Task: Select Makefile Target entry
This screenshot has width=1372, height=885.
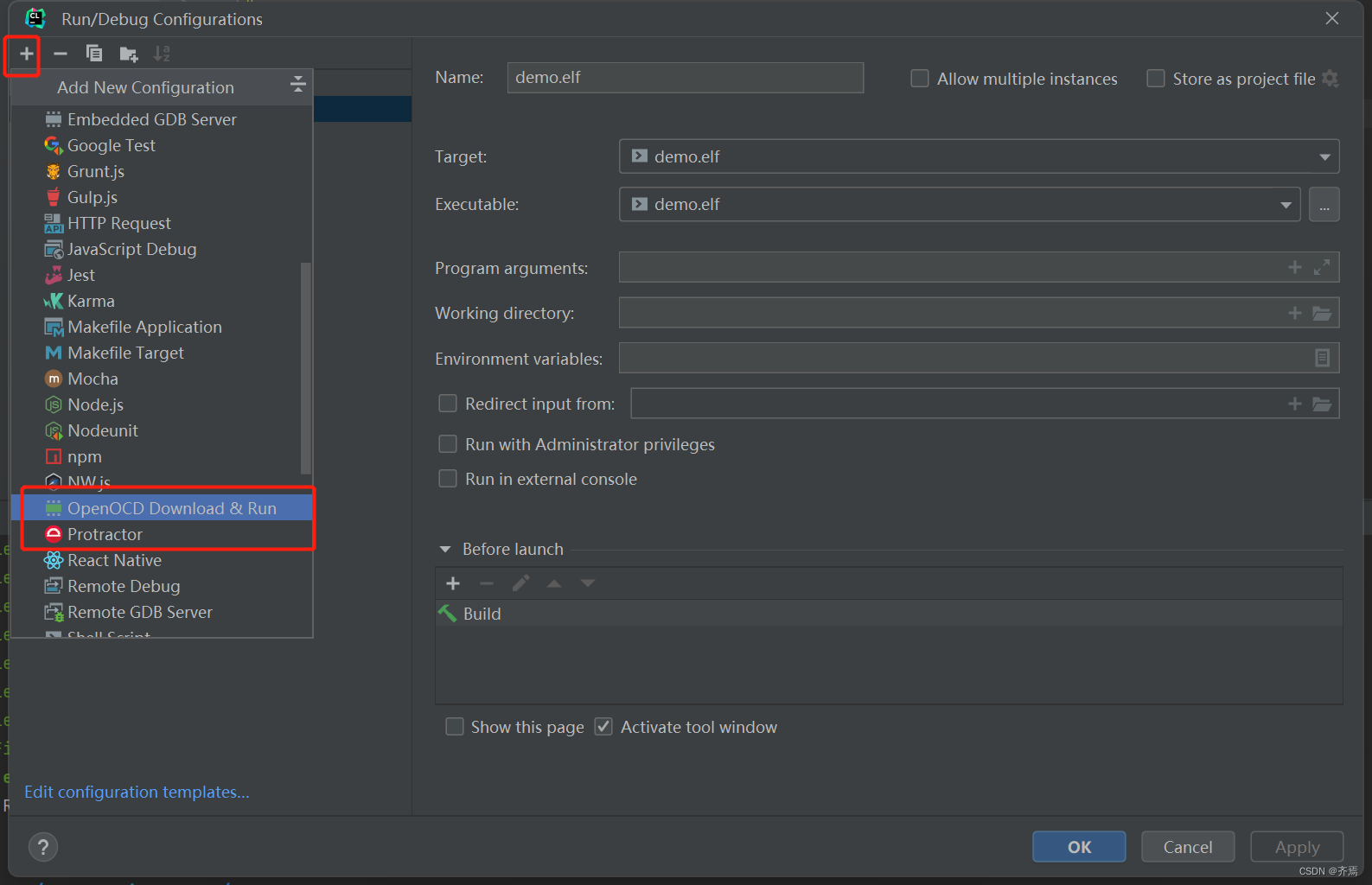Action: [156, 353]
